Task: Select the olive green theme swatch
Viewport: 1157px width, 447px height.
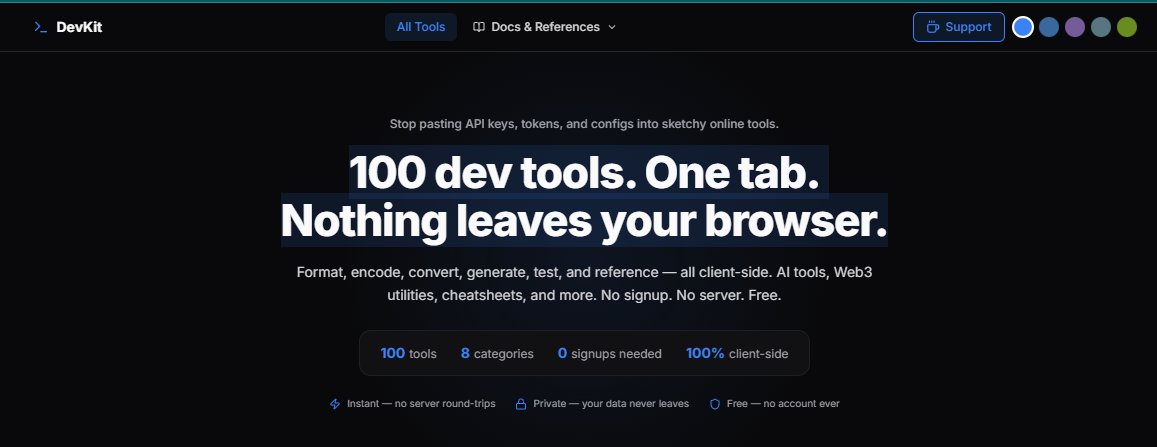Action: (1127, 27)
